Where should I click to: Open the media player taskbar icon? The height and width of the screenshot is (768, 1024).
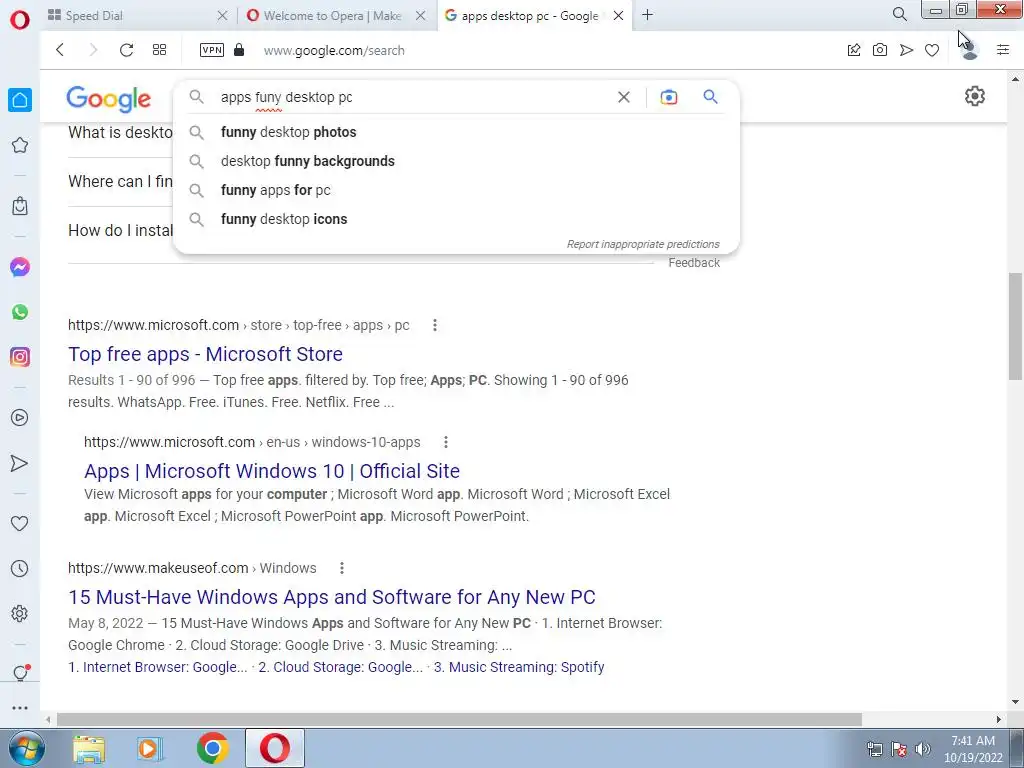point(150,748)
